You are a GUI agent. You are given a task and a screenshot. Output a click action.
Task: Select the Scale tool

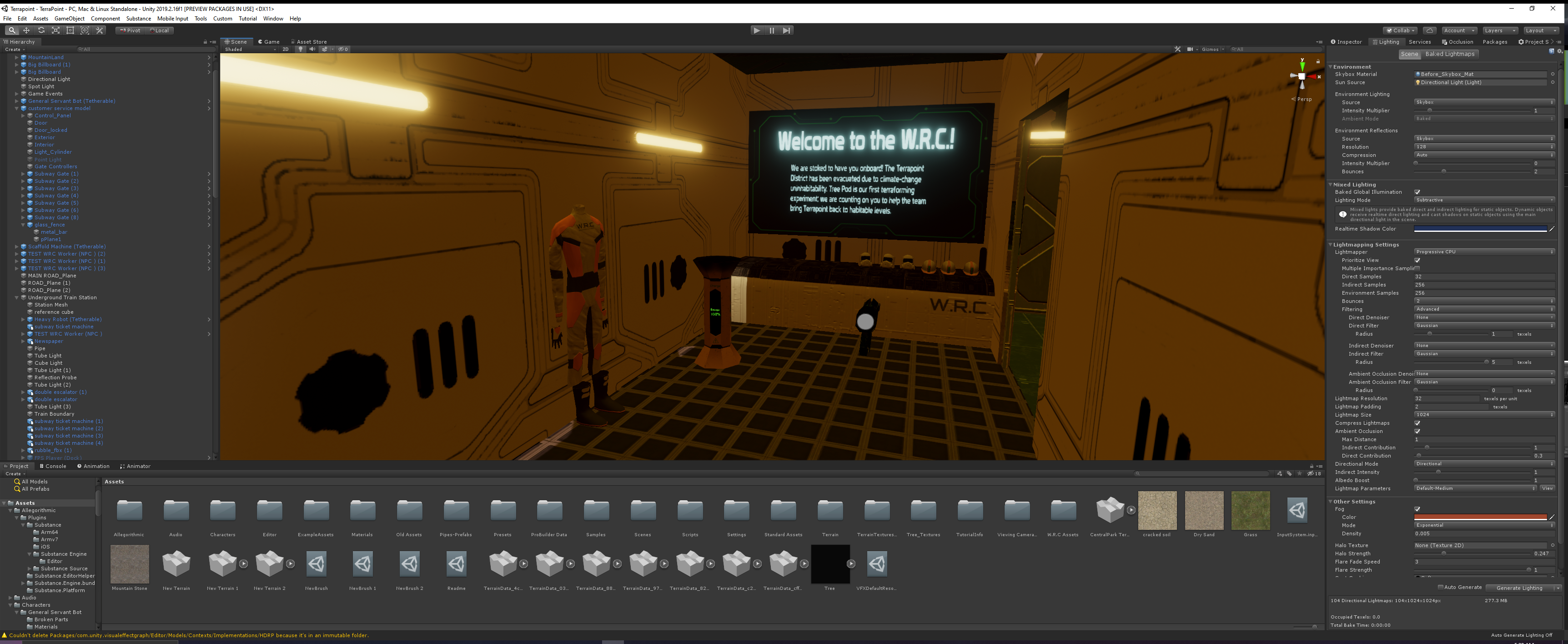point(55,30)
